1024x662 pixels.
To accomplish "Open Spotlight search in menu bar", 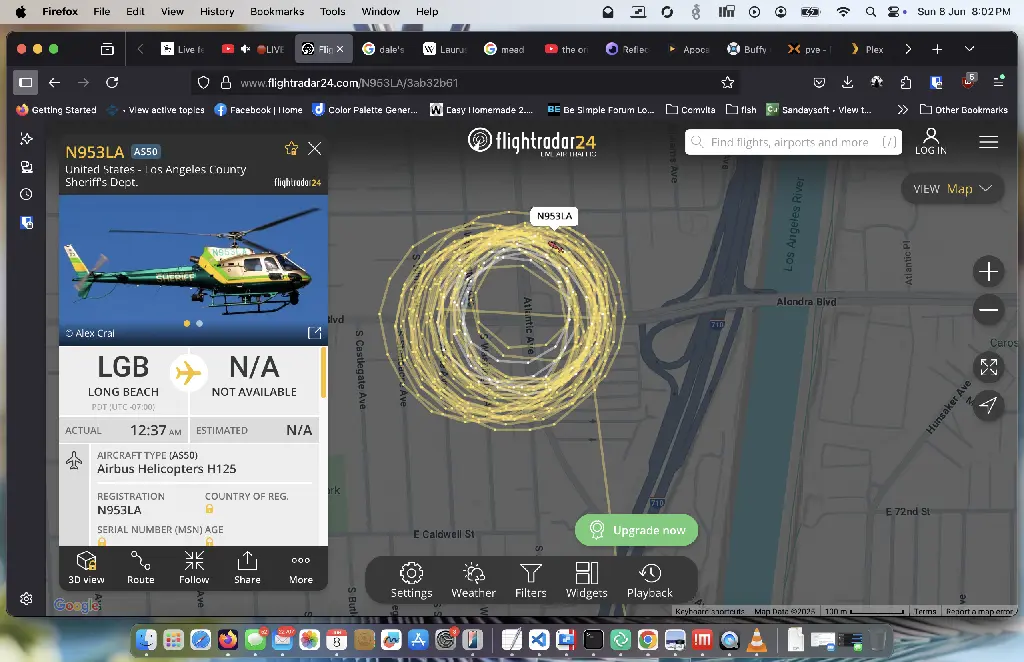I will coord(871,12).
